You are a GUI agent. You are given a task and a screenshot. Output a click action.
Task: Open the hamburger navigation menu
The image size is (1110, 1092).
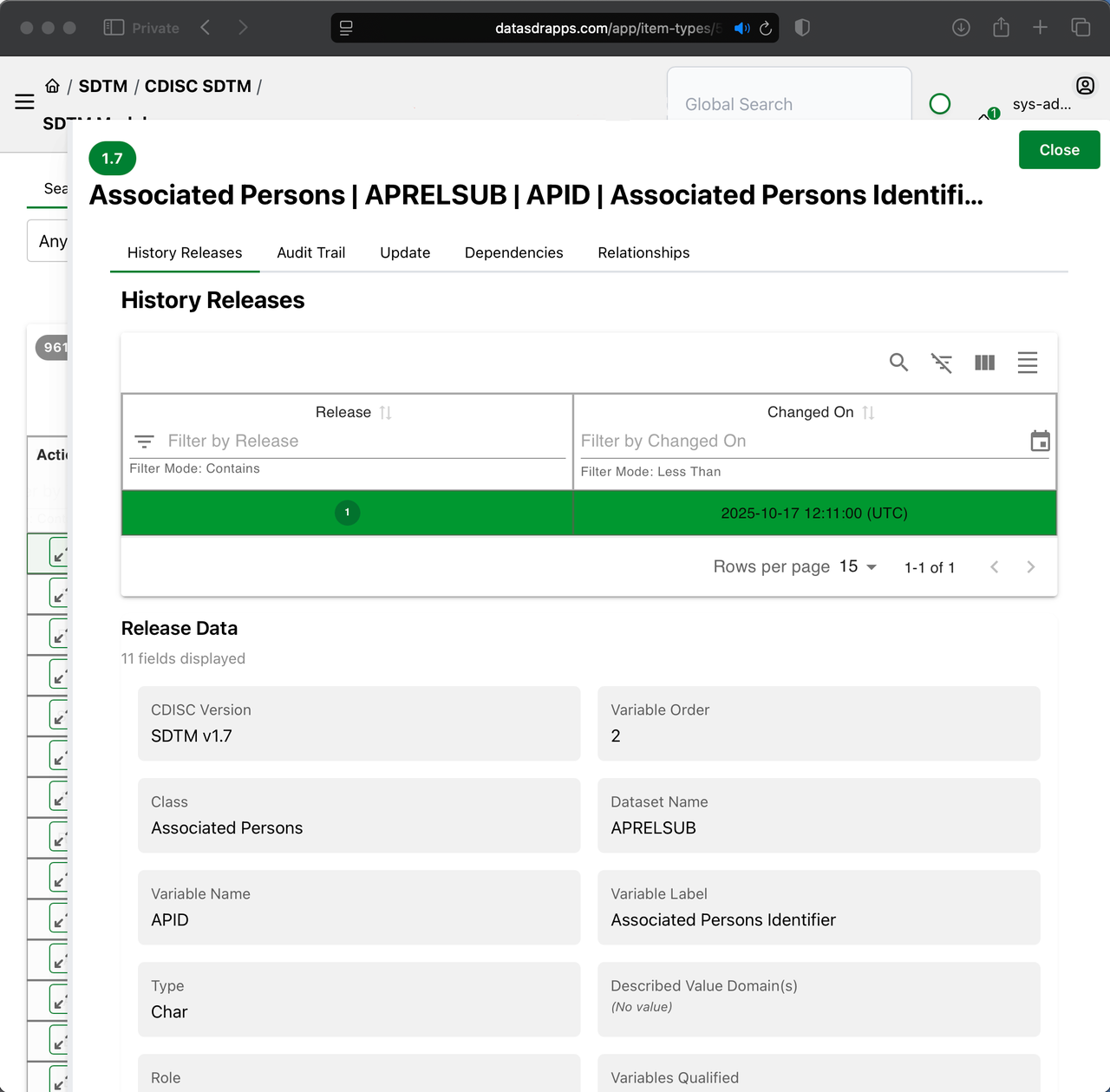pyautogui.click(x=24, y=102)
